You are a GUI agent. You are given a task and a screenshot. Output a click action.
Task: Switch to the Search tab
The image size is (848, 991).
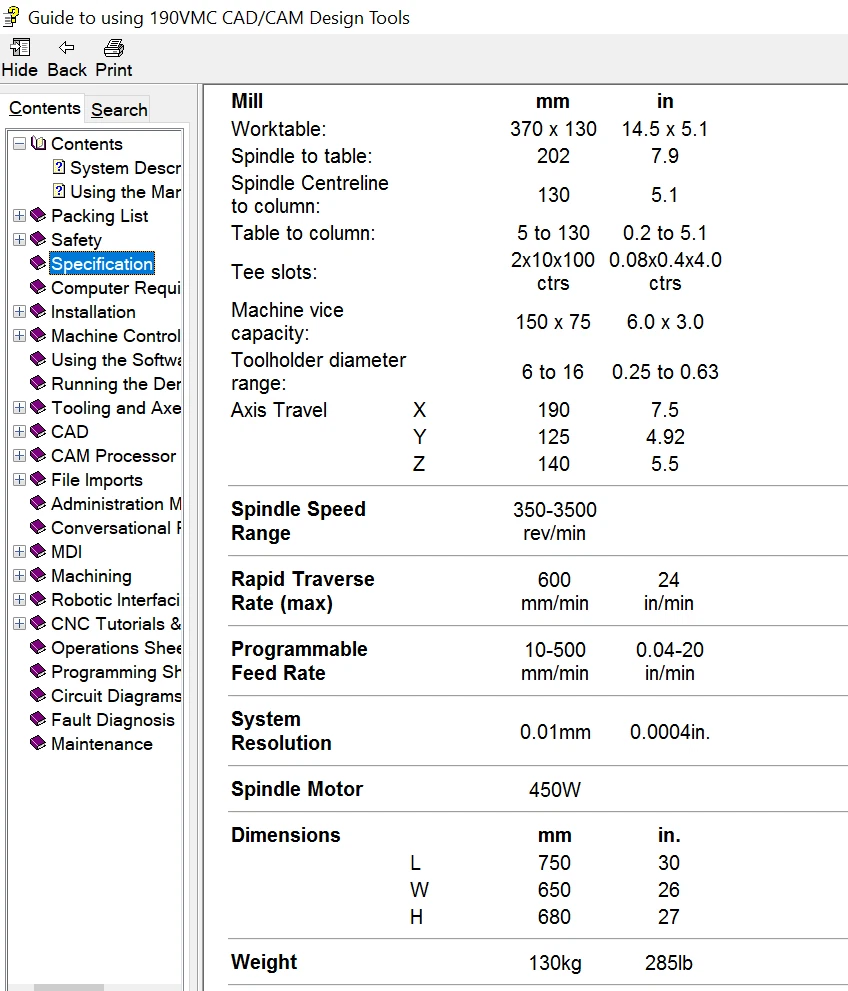119,110
